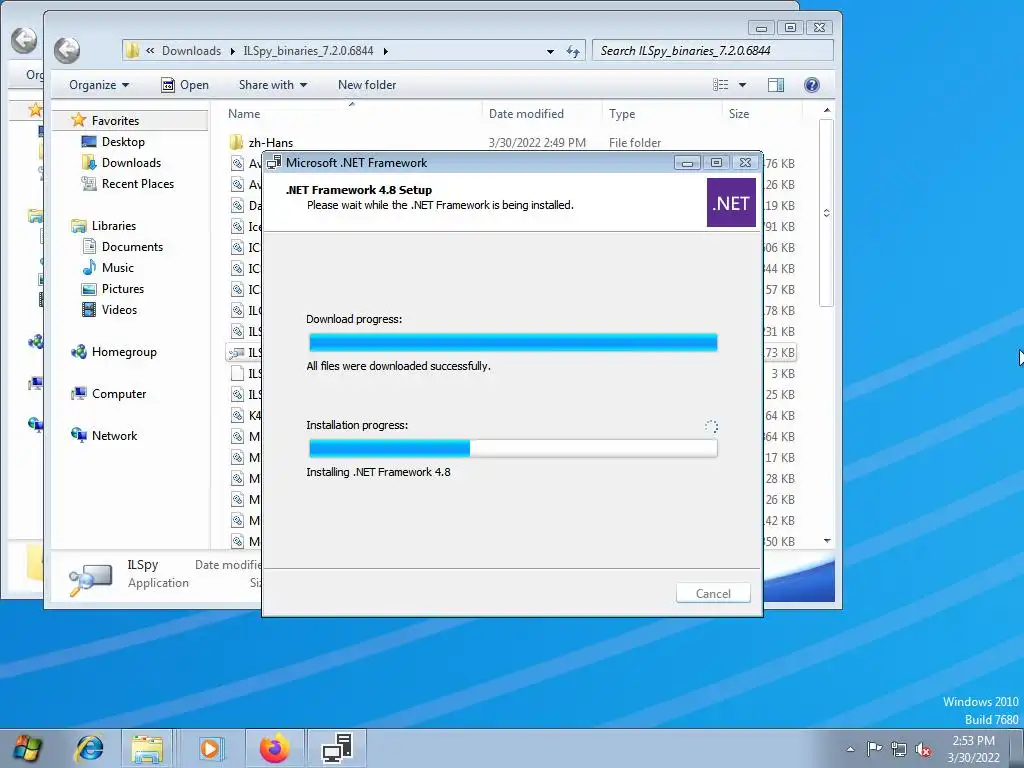Click the file list scroll down arrow

(827, 541)
